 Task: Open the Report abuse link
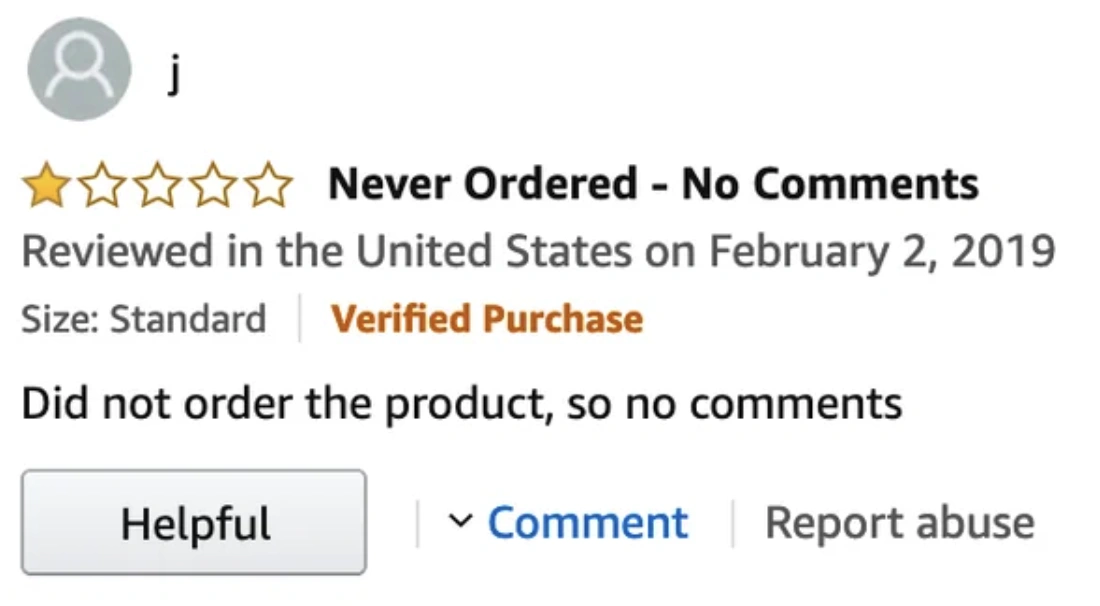[899, 521]
